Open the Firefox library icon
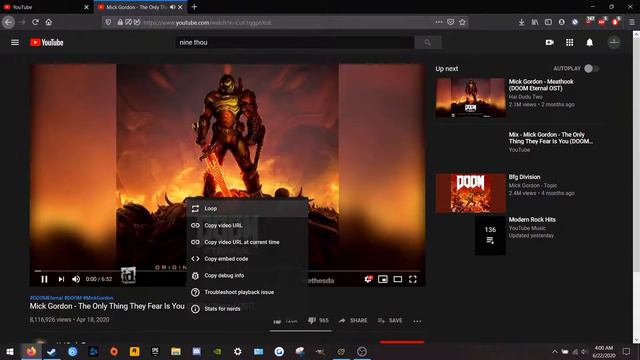This screenshot has width=640, height=360. pos(535,22)
